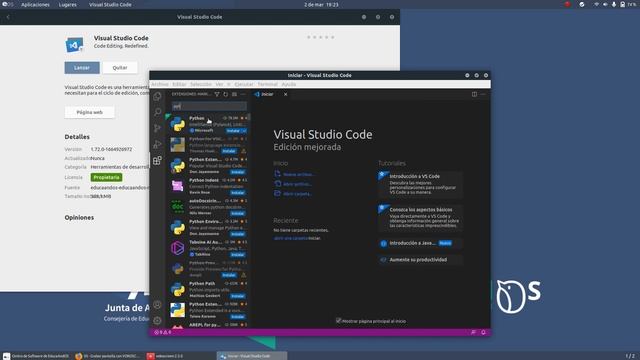
Task: Click the errors and warnings status bar indicator
Action: [x=162, y=332]
